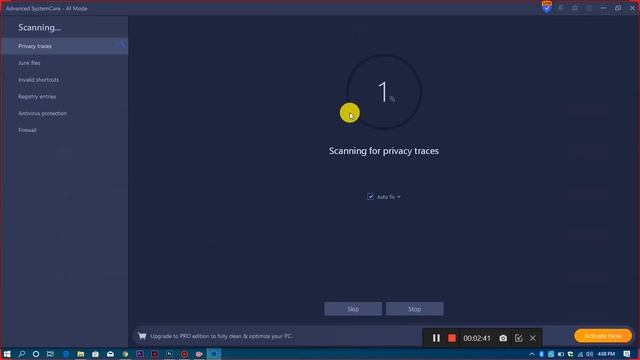Open the Auto fix dropdown arrow

click(399, 197)
